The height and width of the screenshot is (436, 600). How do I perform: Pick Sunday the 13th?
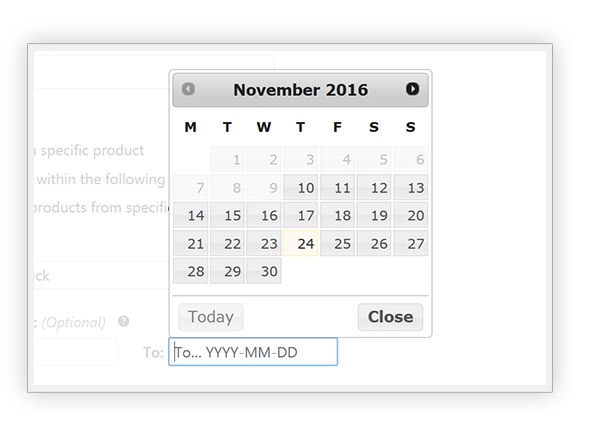pos(411,188)
